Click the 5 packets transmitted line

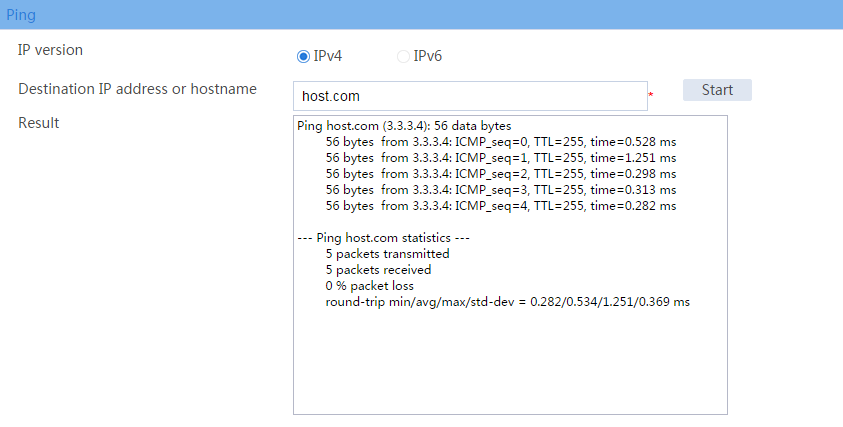[x=388, y=254]
